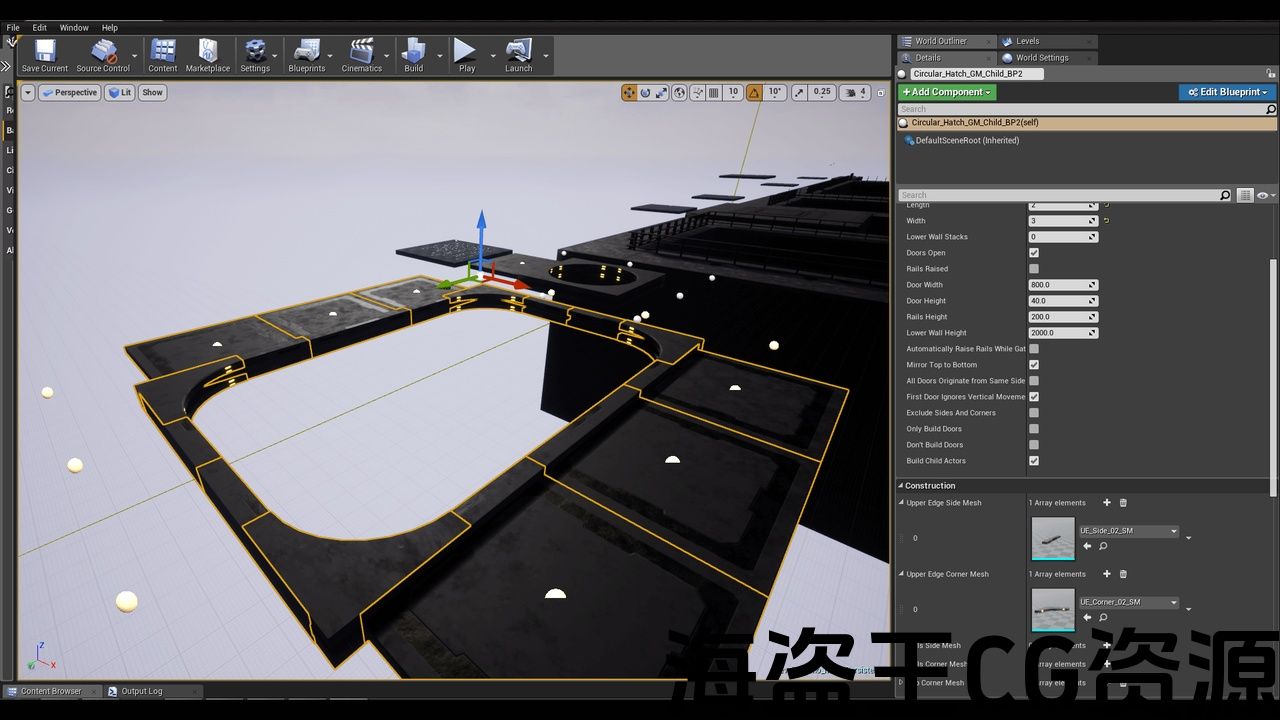The image size is (1280, 720).
Task: Click the Door Width value field
Action: [1060, 285]
